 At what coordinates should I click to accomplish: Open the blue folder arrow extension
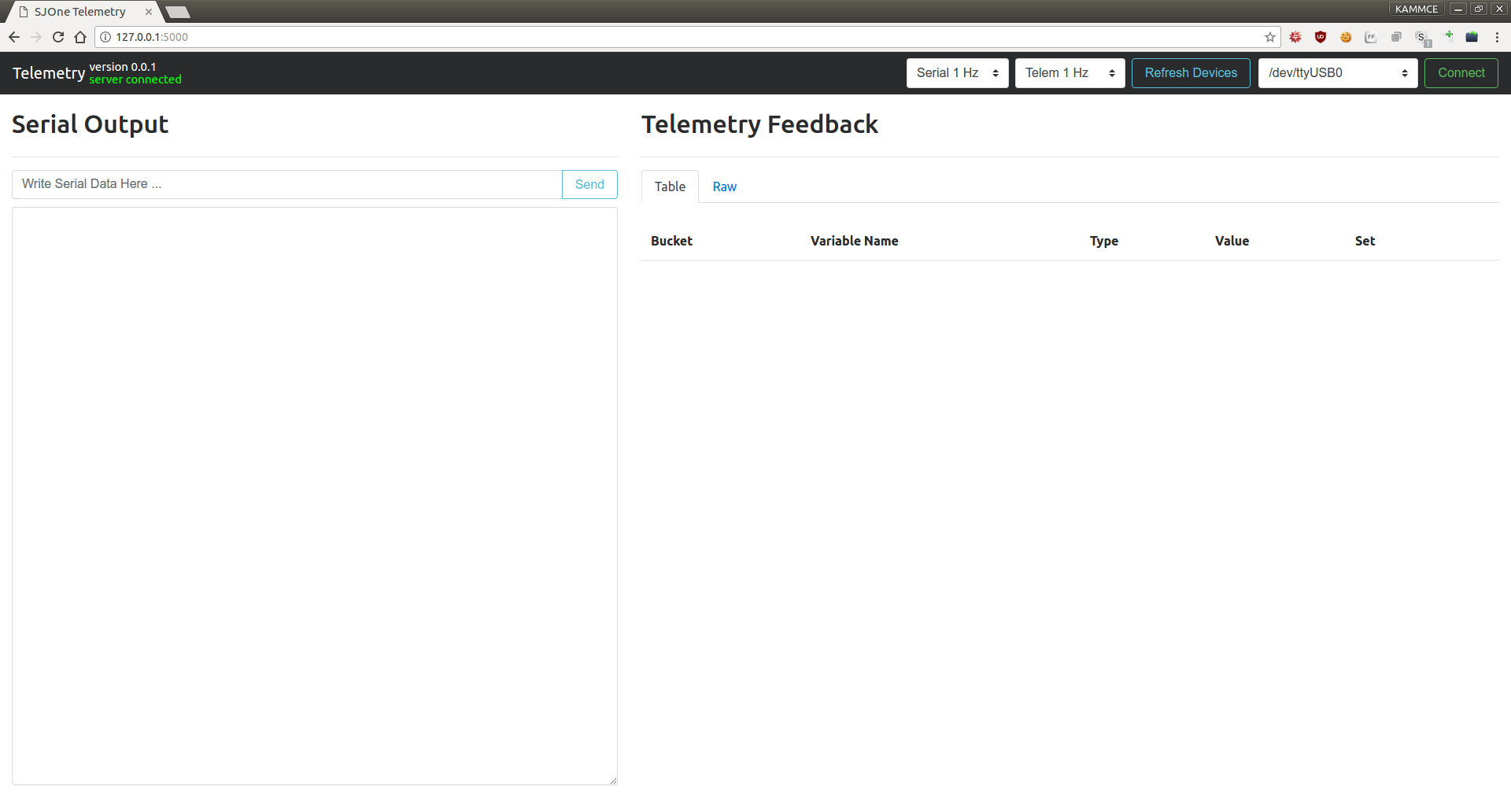tap(1472, 37)
